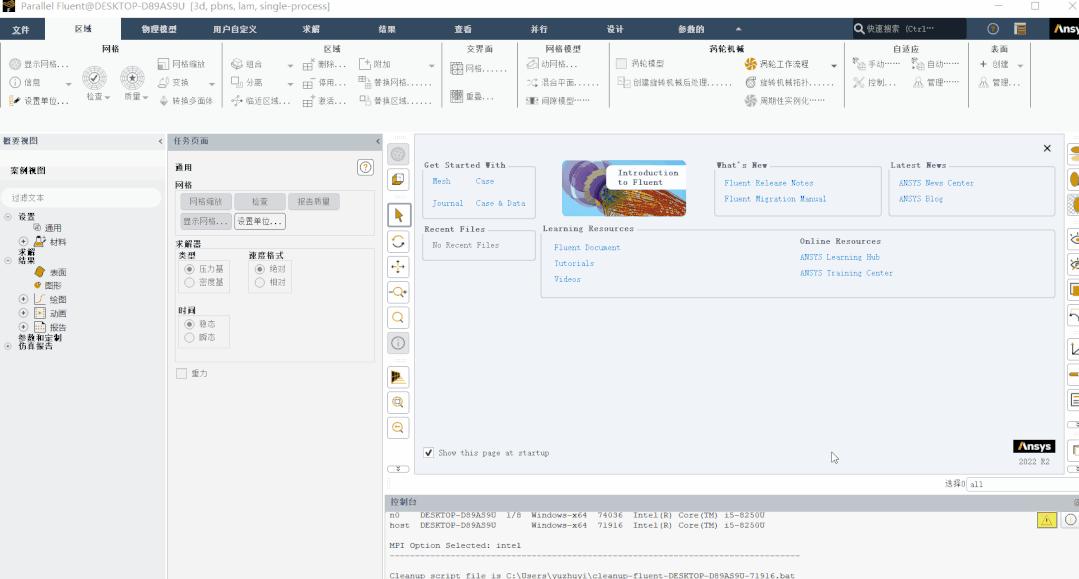Screen dimensions: 1079x579
Task: Collapse the 设置 tree node
Action: pyautogui.click(x=8, y=217)
